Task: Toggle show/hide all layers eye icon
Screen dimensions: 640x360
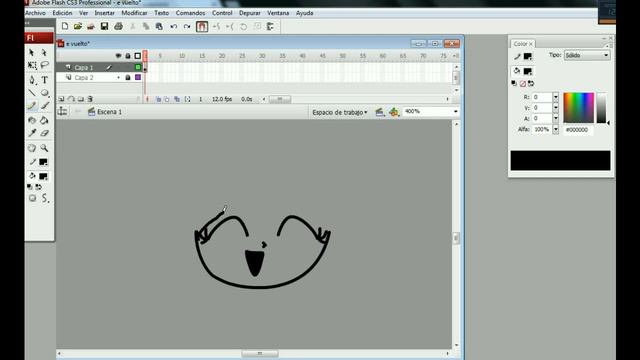Action: point(118,56)
